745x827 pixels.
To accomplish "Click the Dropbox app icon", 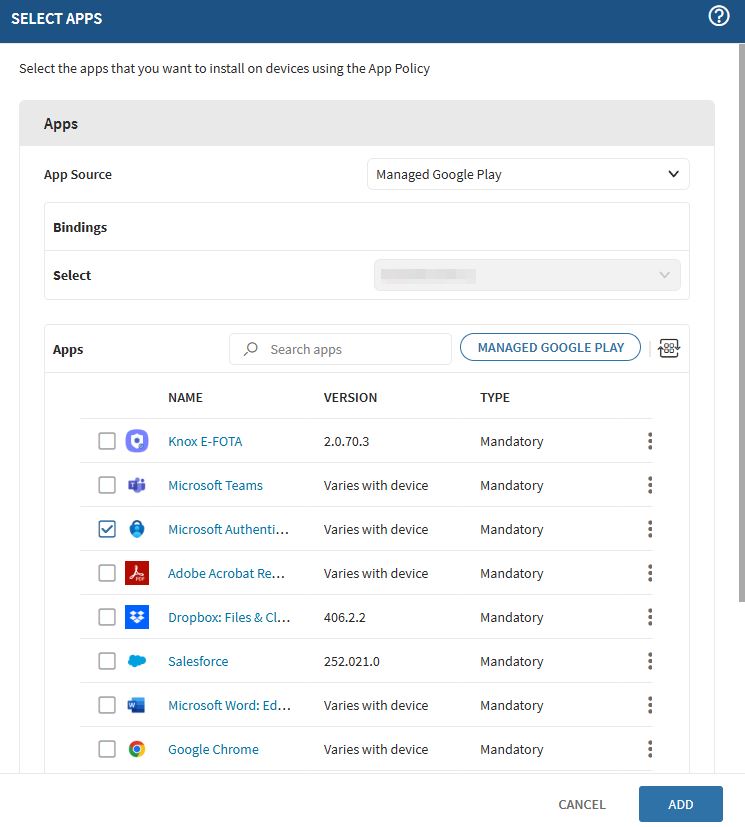I will click(x=137, y=617).
